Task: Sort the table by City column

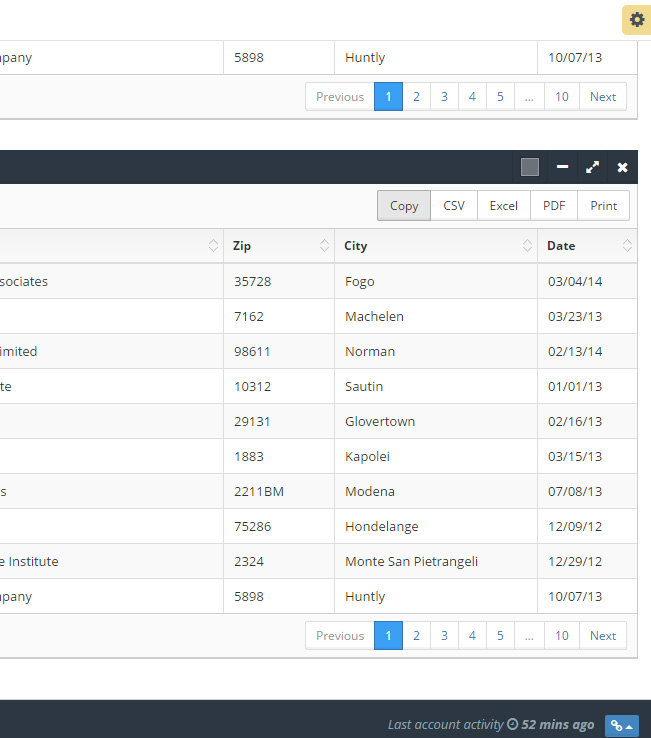Action: tap(435, 246)
